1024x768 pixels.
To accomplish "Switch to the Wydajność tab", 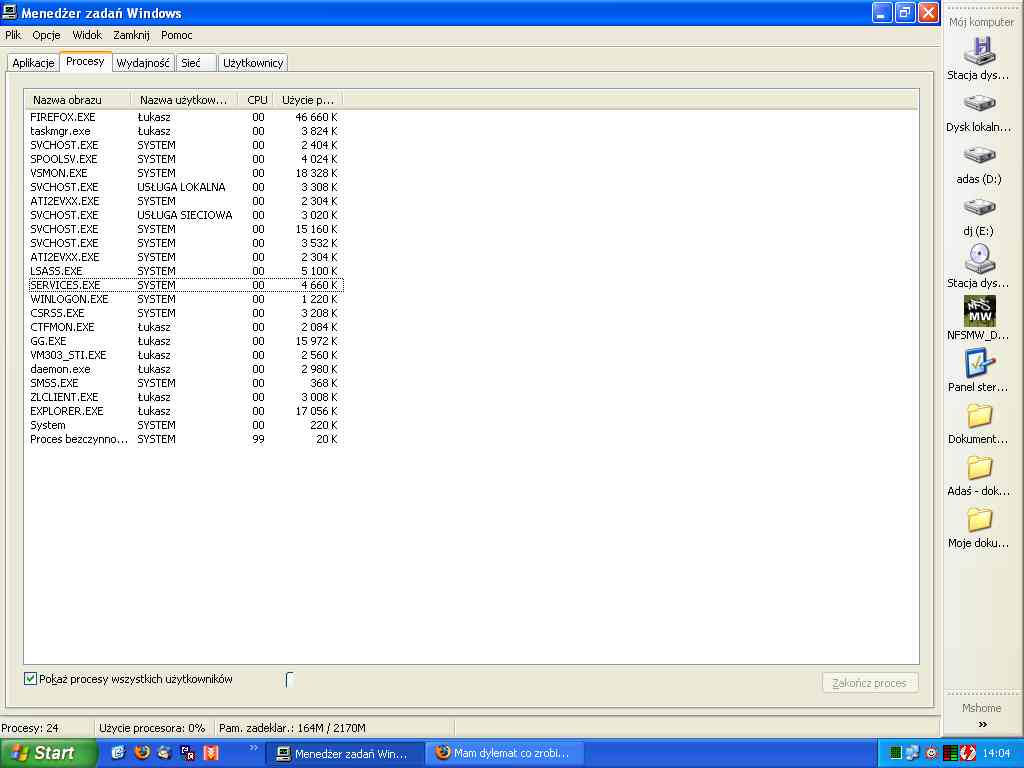I will click(x=143, y=63).
